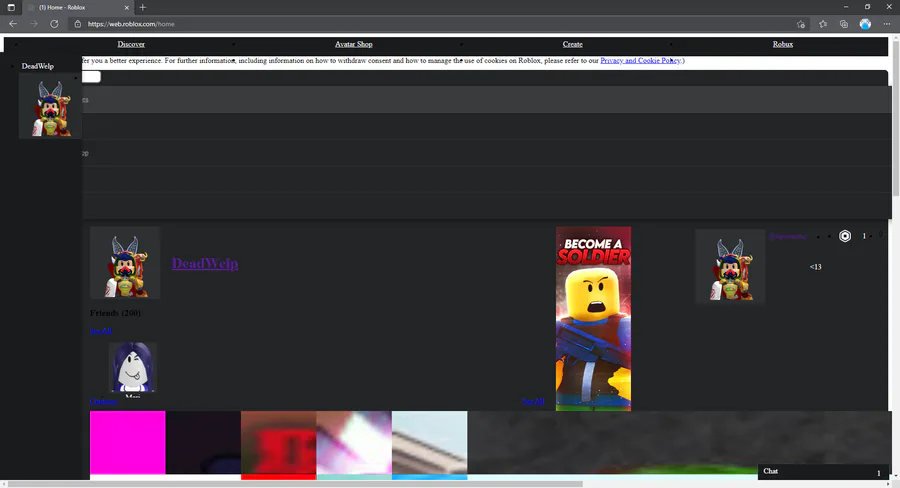Reload the Roblox page
This screenshot has height=488, width=900.
point(54,24)
